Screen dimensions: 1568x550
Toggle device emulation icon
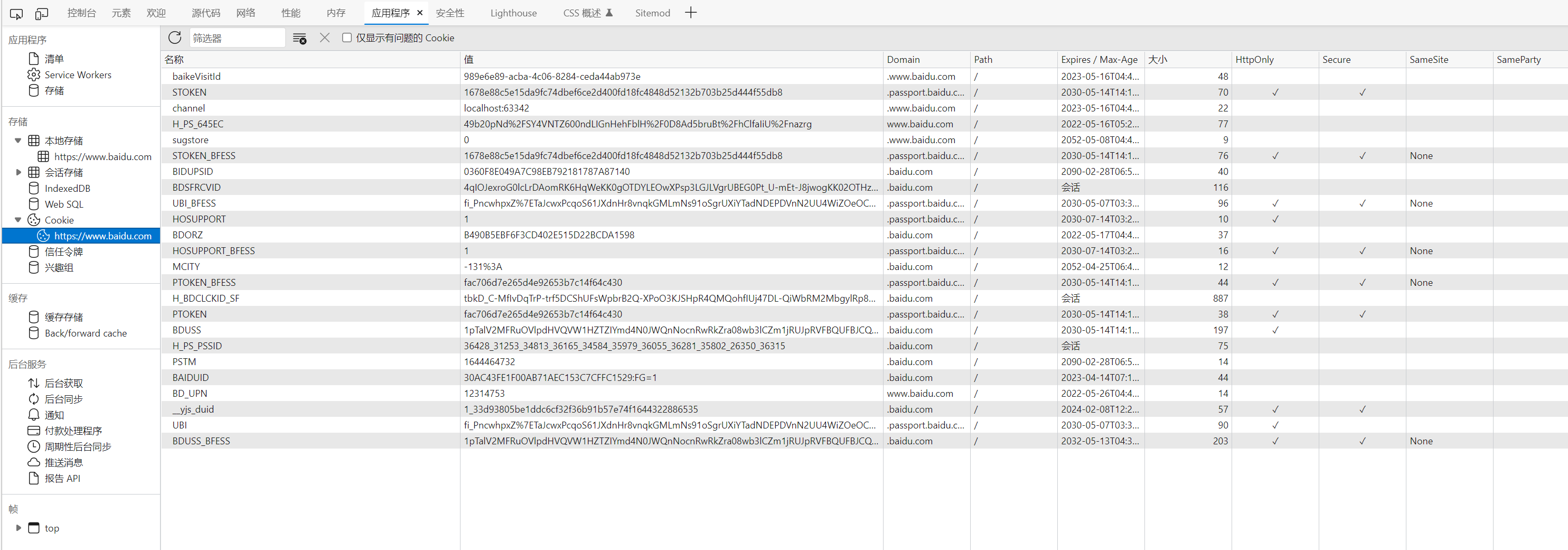point(42,13)
